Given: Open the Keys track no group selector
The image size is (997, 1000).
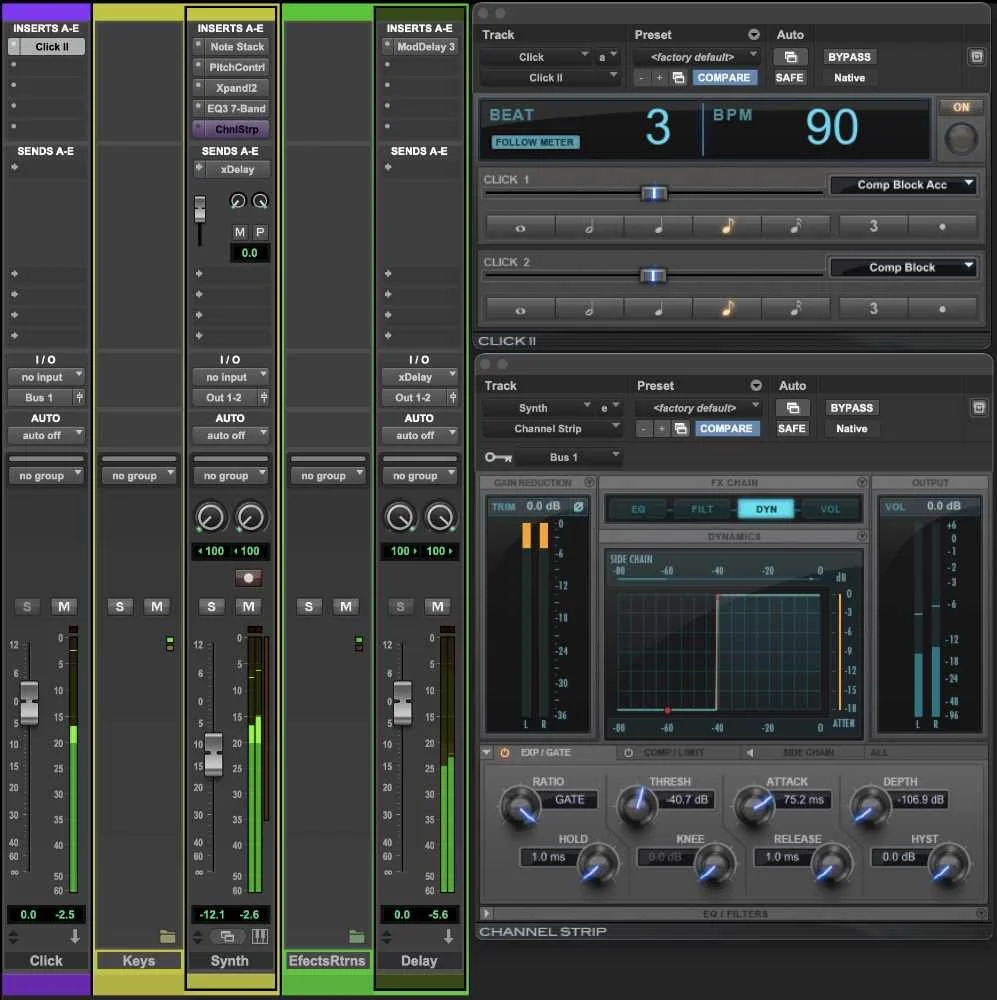Looking at the screenshot, I should coord(138,476).
